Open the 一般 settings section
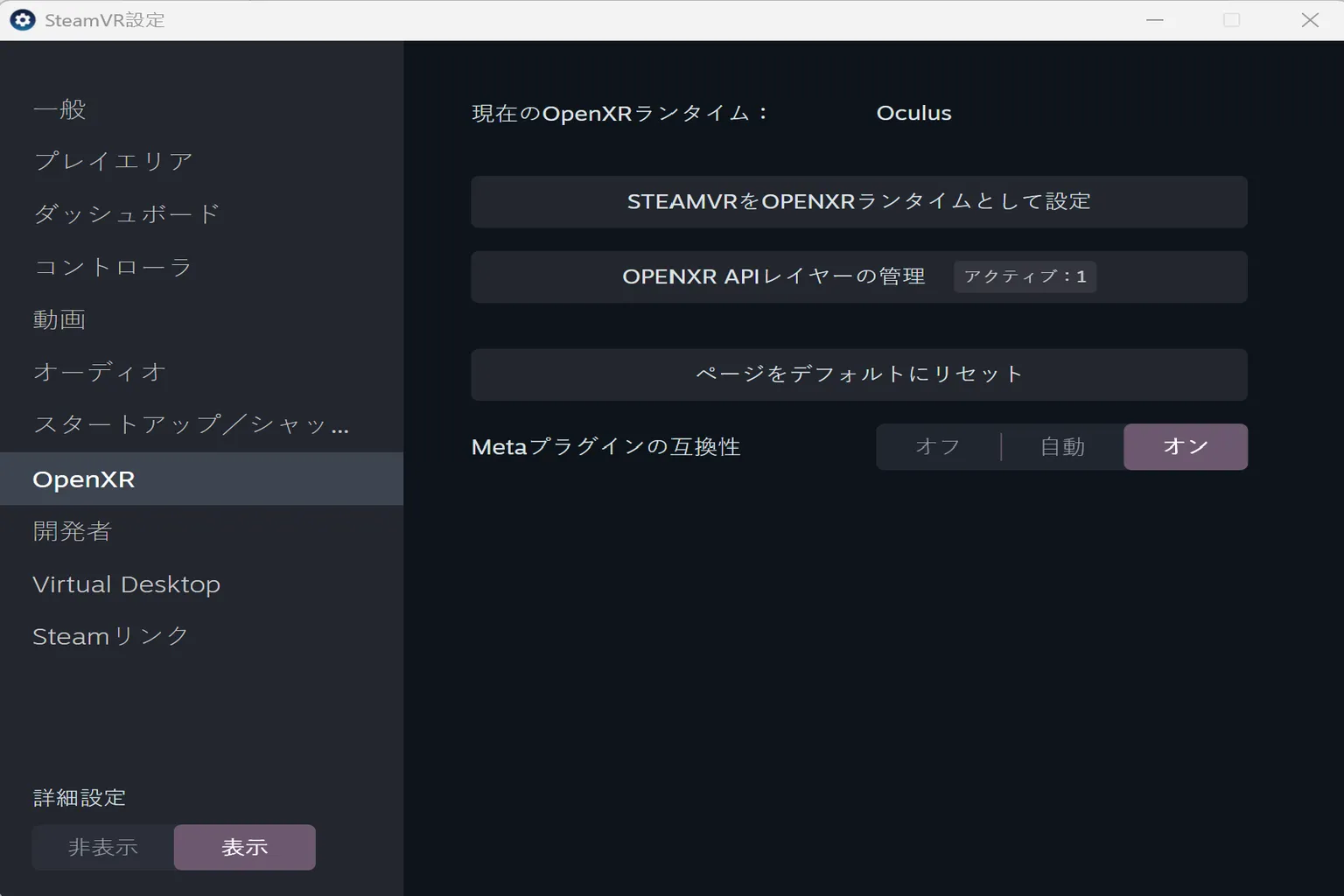 (x=201, y=109)
